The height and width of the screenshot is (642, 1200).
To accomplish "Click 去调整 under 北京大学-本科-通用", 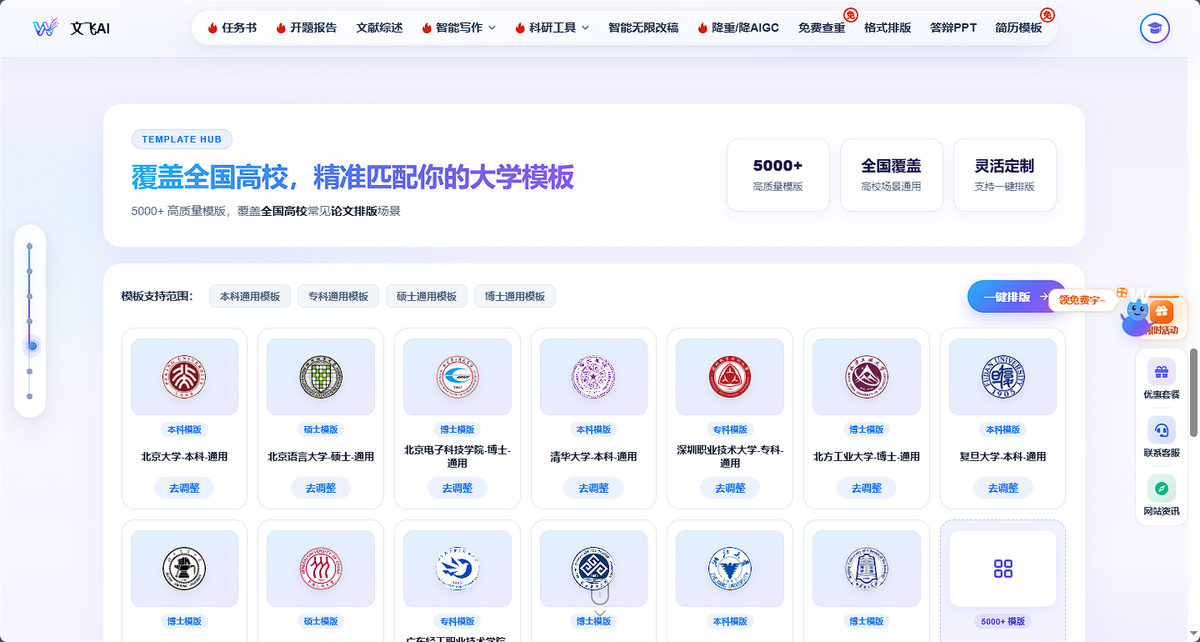I will 184,488.
